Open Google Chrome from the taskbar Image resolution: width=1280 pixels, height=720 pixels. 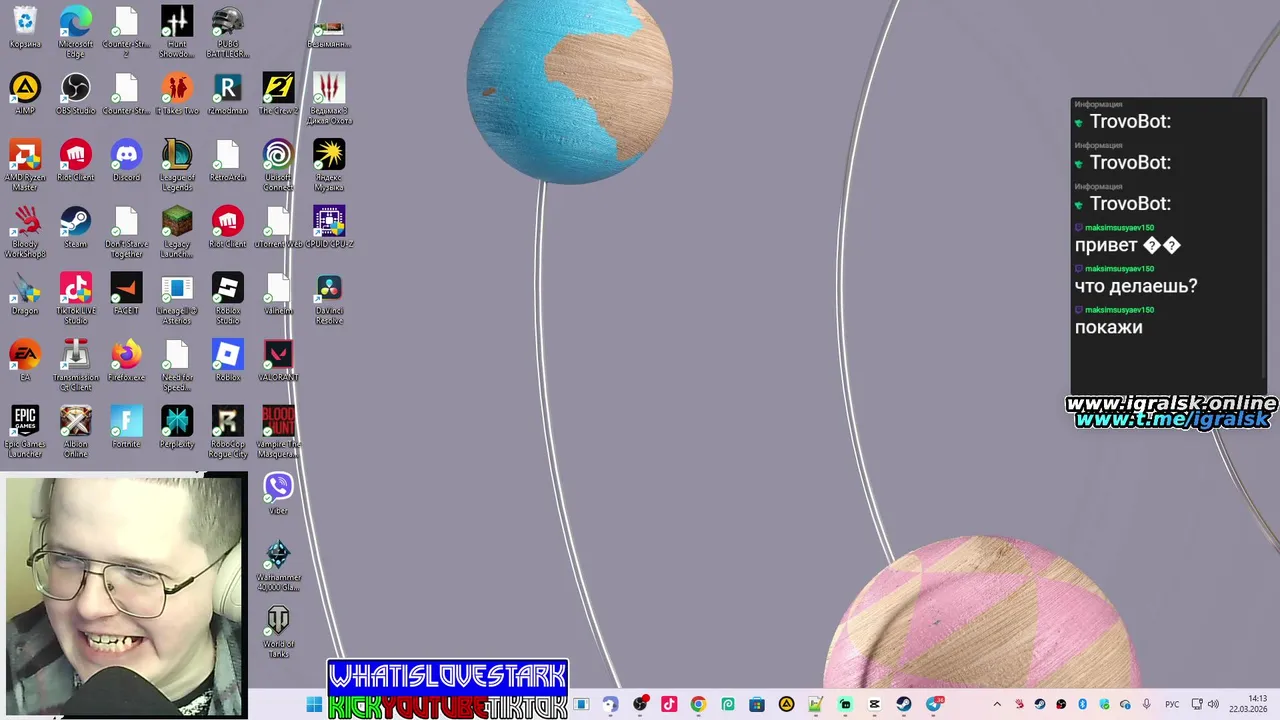(698, 705)
